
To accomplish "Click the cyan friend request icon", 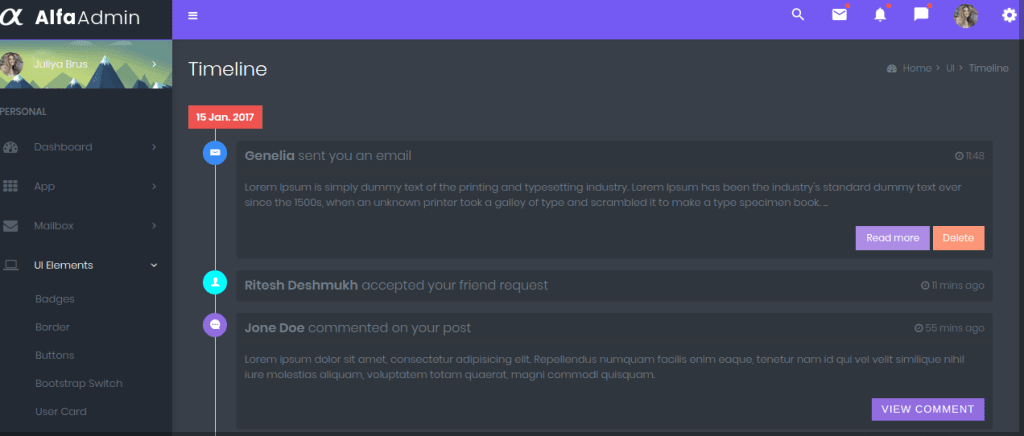I will point(215,284).
